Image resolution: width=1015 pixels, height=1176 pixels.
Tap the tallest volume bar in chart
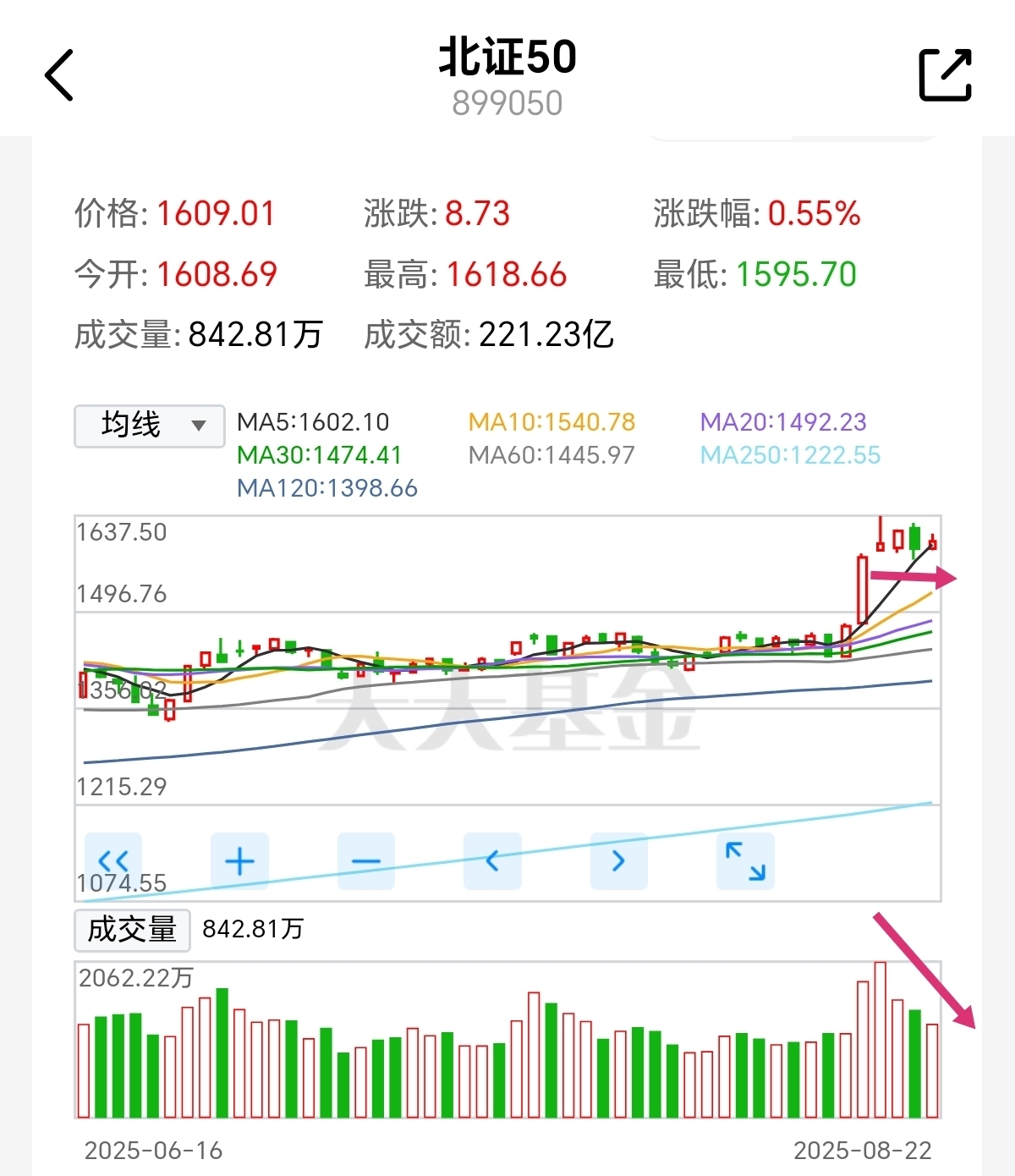(880, 1040)
